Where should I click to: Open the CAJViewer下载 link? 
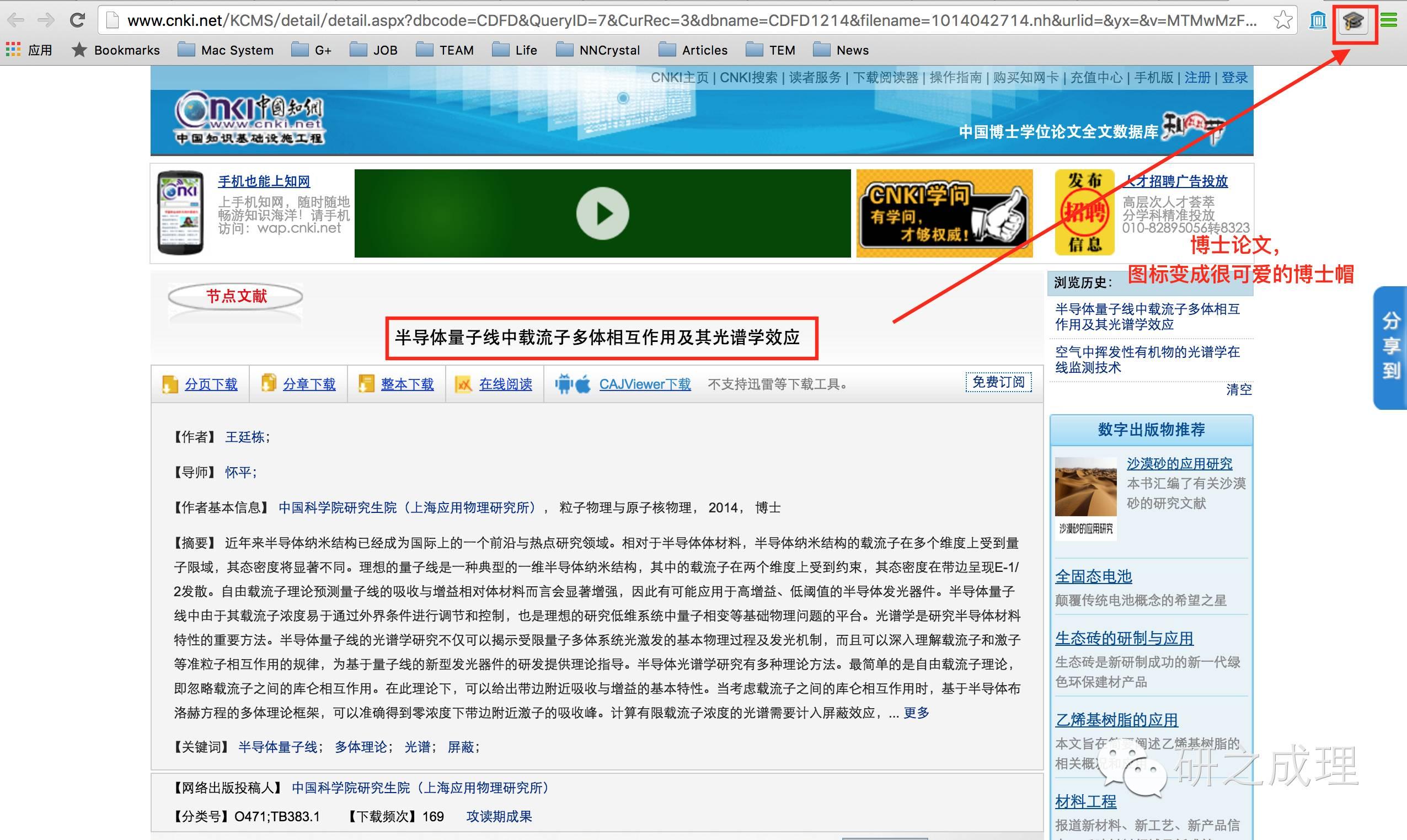pyautogui.click(x=645, y=384)
